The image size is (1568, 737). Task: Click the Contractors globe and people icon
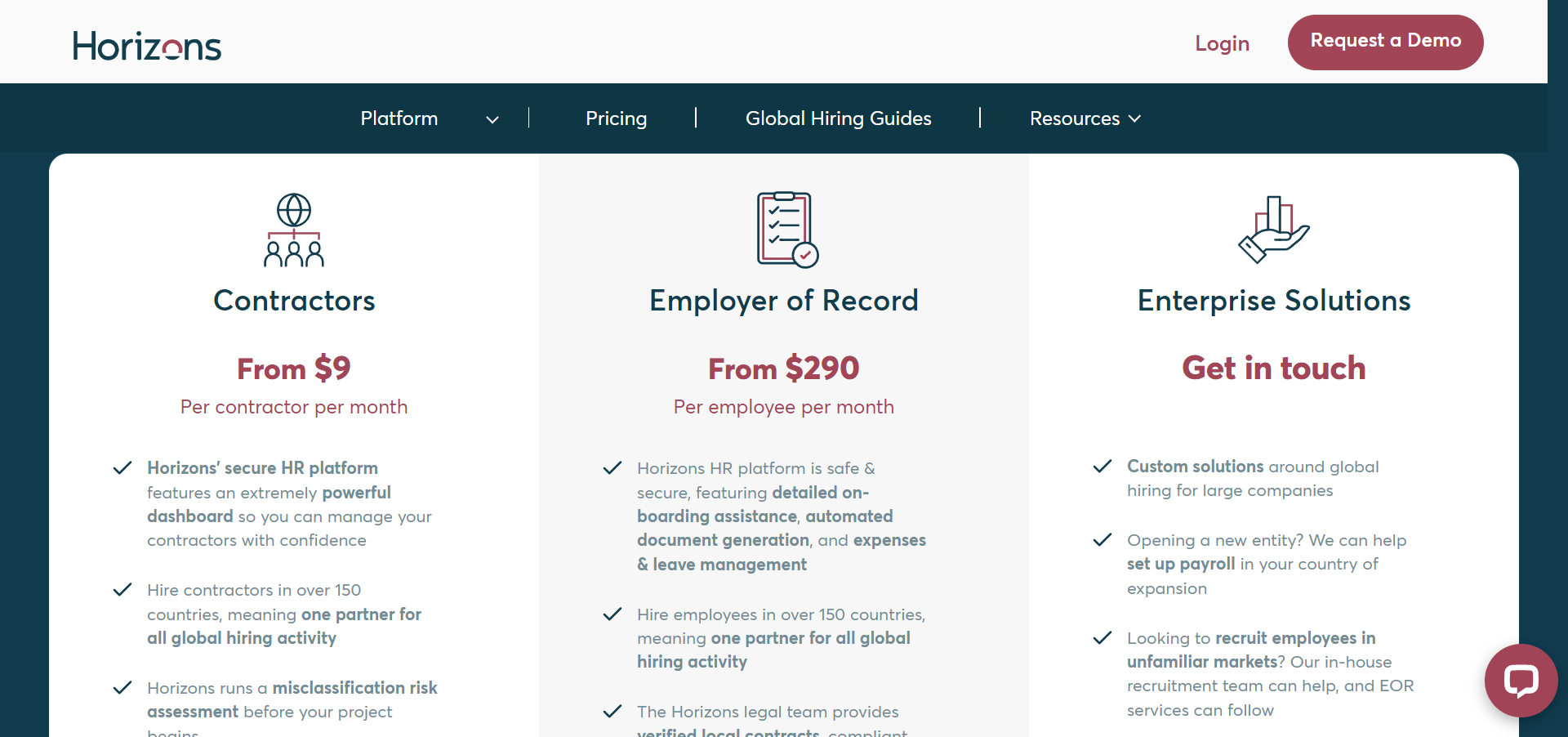click(x=294, y=230)
